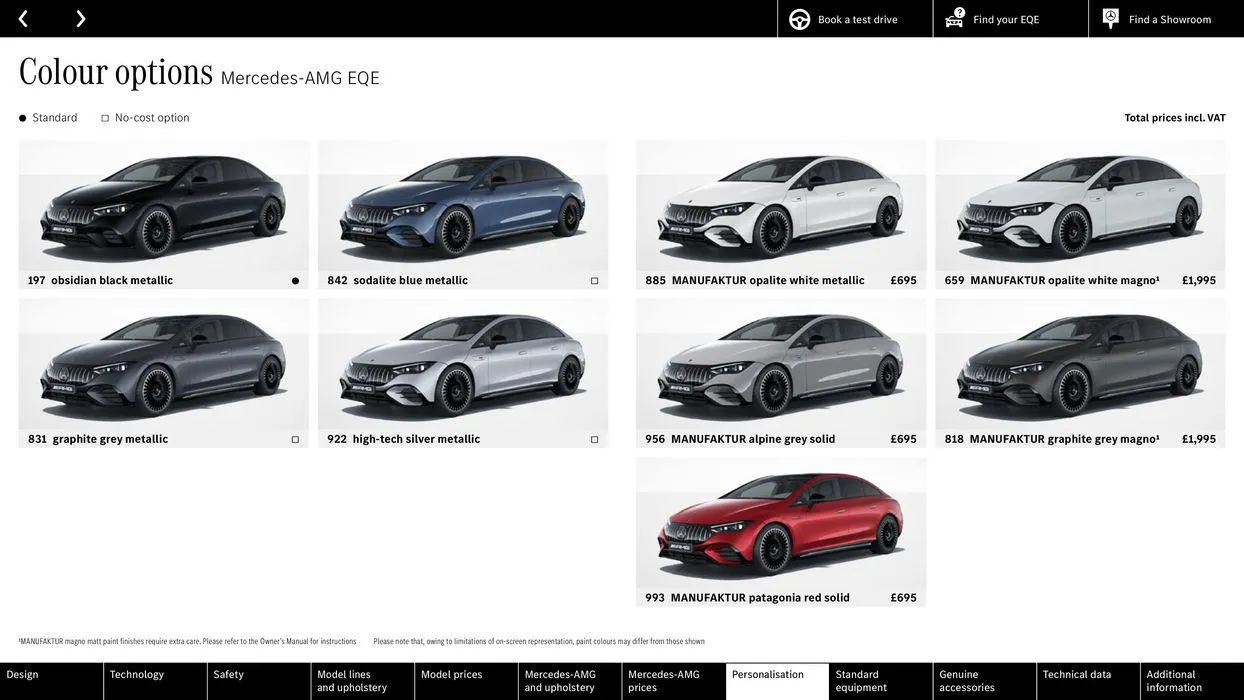The image size is (1244, 700).
Task: Click the £1,995 price for opalite white magno
Action: pyautogui.click(x=1199, y=281)
